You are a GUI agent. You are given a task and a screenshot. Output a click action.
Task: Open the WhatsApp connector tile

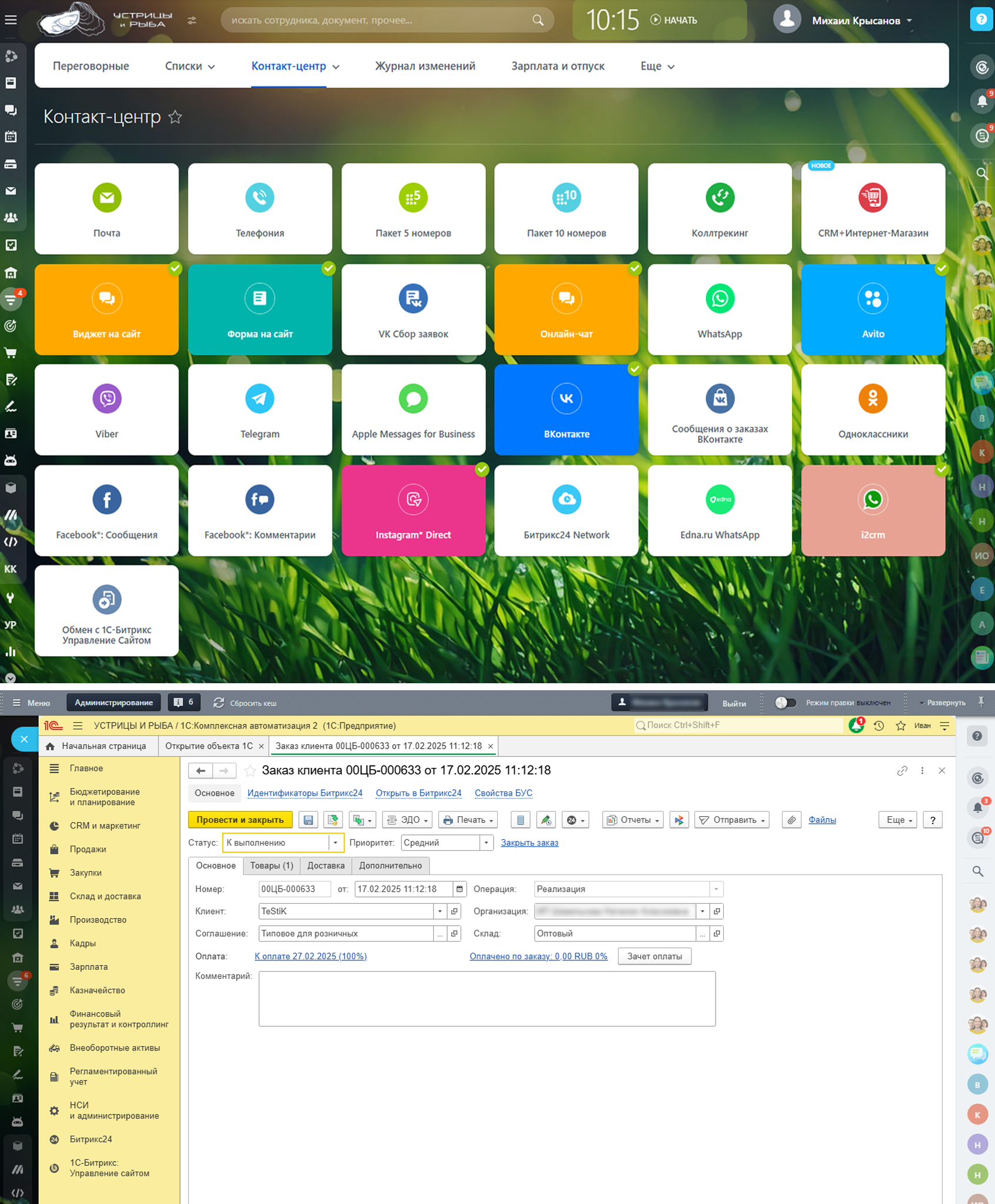719,310
